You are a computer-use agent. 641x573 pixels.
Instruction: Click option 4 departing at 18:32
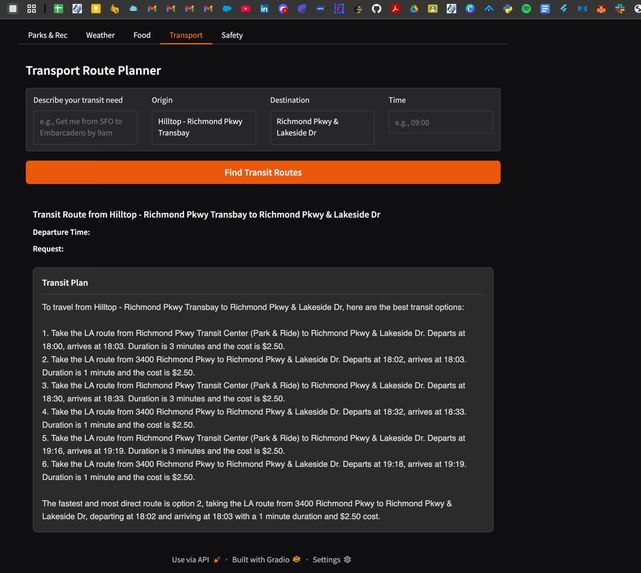coord(254,418)
